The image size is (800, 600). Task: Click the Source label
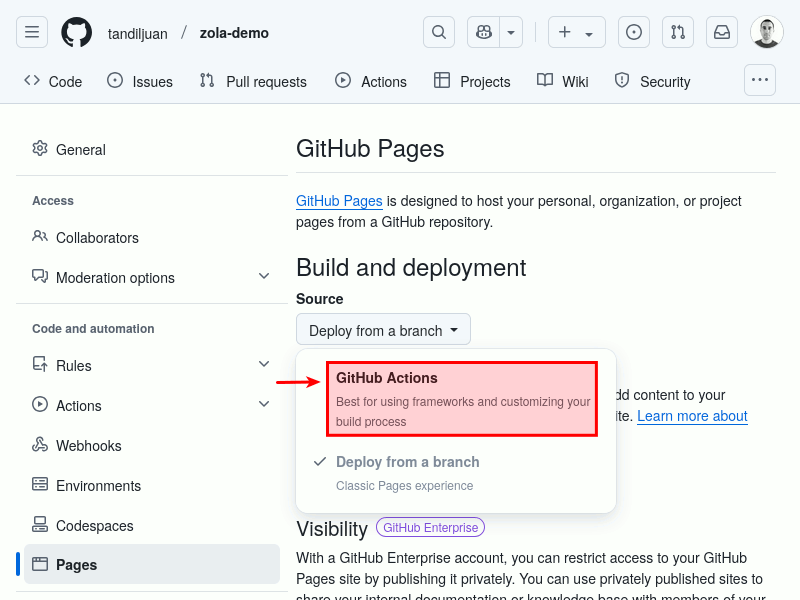coord(320,299)
